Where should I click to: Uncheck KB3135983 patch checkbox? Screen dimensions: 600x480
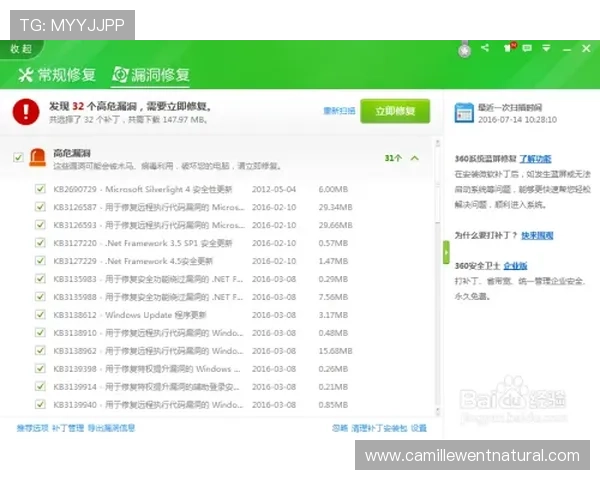(x=40, y=279)
